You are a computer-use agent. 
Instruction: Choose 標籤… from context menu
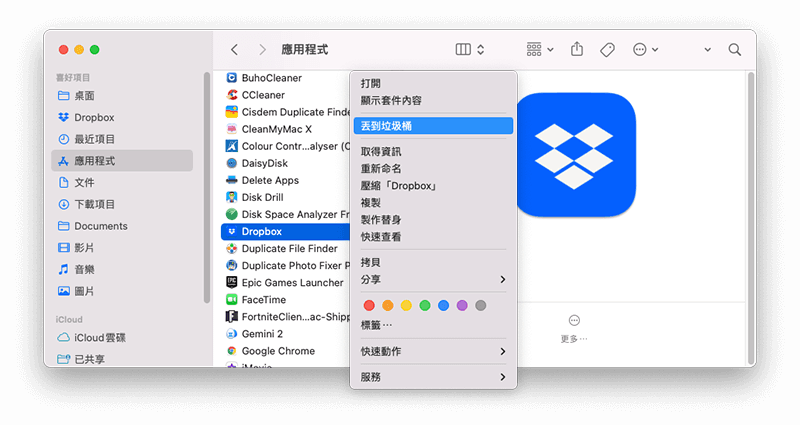[x=433, y=325]
